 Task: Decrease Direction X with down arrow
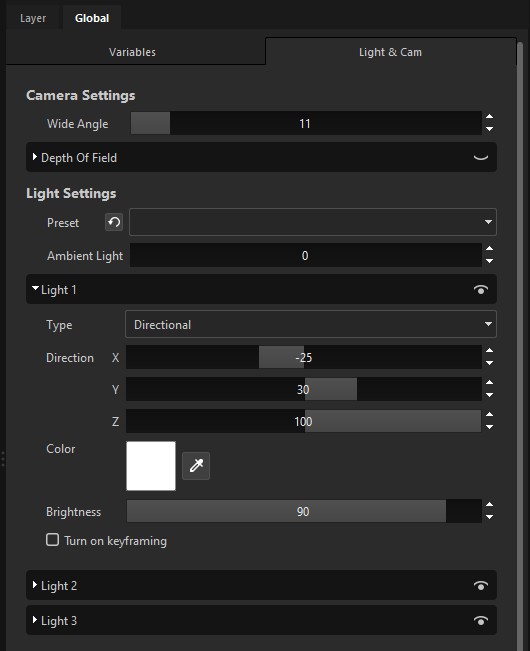tap(489, 363)
